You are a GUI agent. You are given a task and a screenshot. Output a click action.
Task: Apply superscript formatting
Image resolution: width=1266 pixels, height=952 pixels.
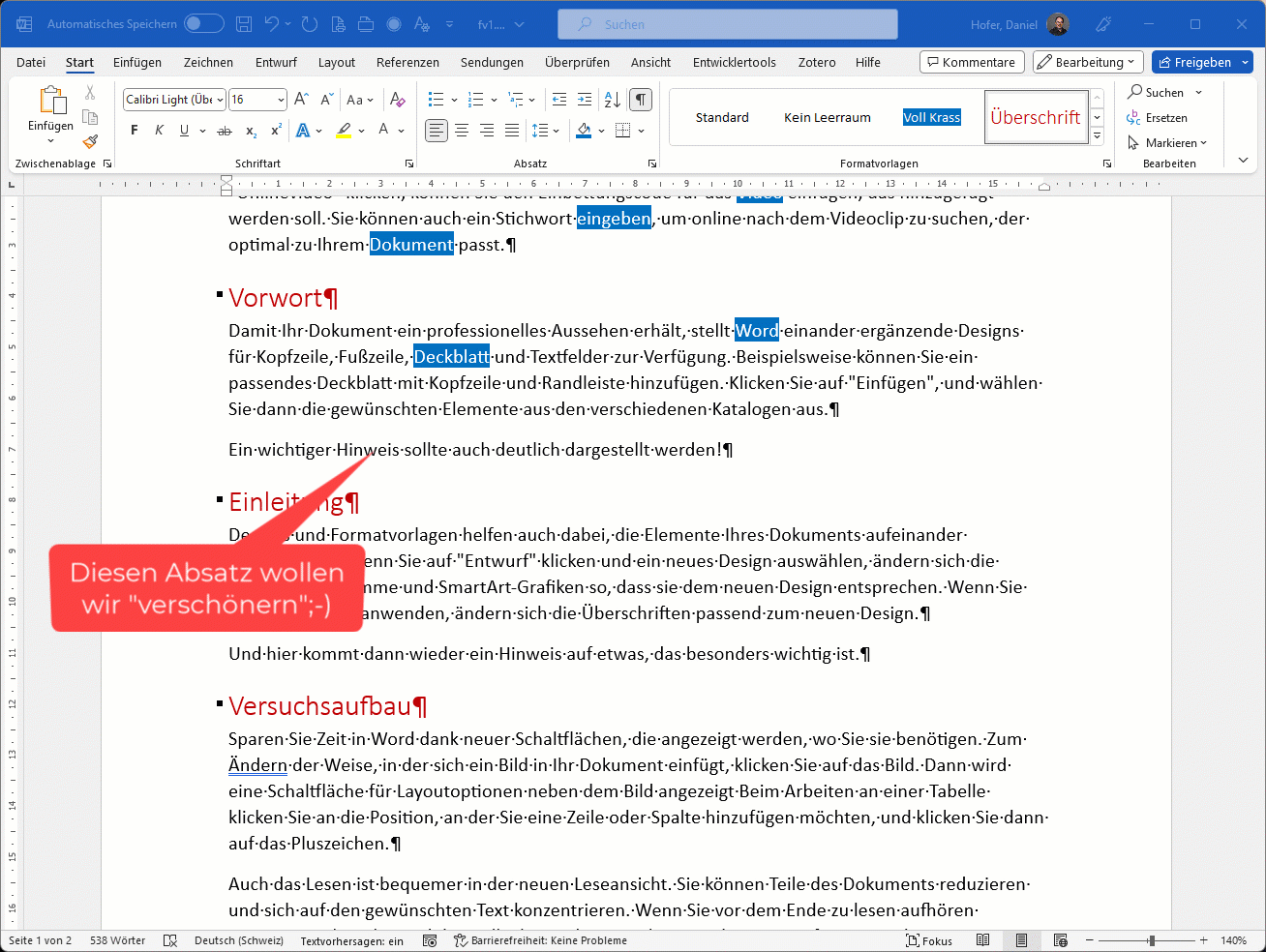(276, 131)
